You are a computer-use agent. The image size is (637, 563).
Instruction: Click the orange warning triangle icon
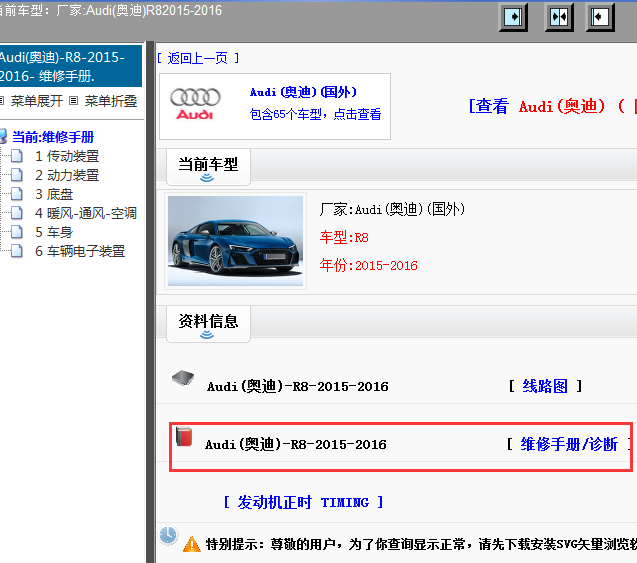192,544
